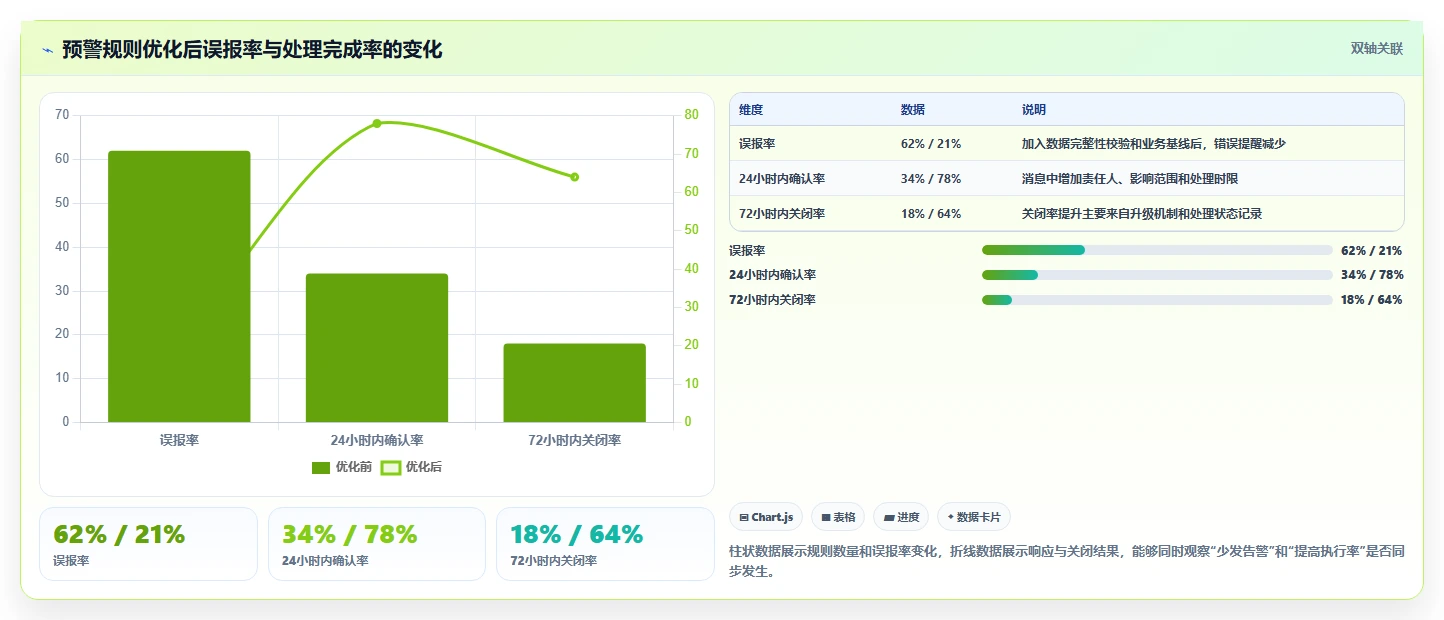The width and height of the screenshot is (1444, 620).
Task: Click the 72小时内关闭率 progress bar
Action: pos(1157,300)
